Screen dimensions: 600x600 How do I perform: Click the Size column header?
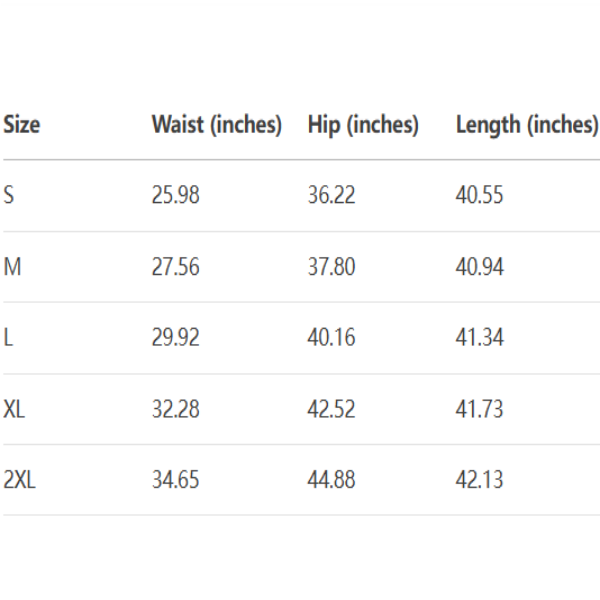click(22, 125)
